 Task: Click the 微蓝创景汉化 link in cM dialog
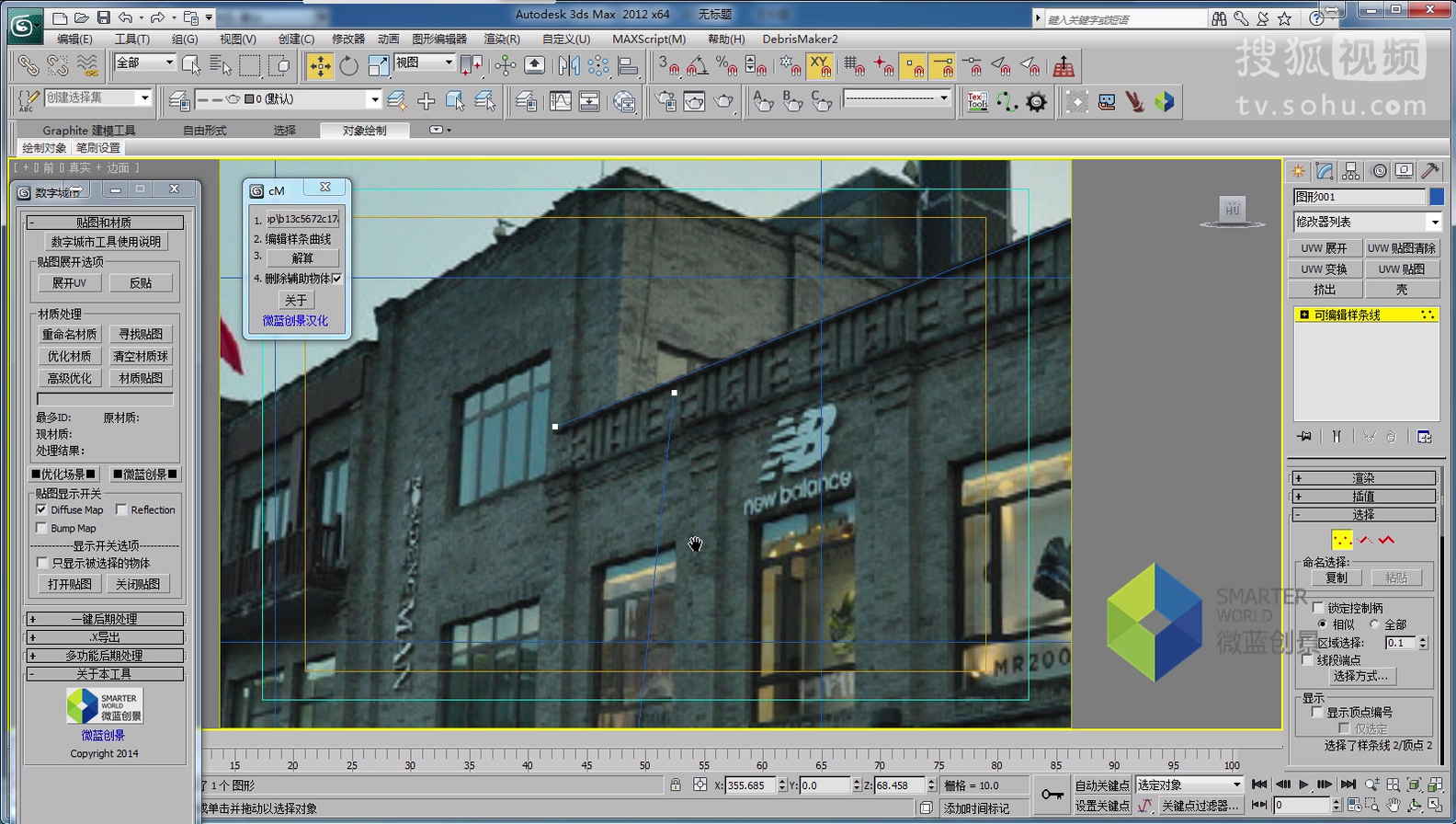pyautogui.click(x=295, y=321)
